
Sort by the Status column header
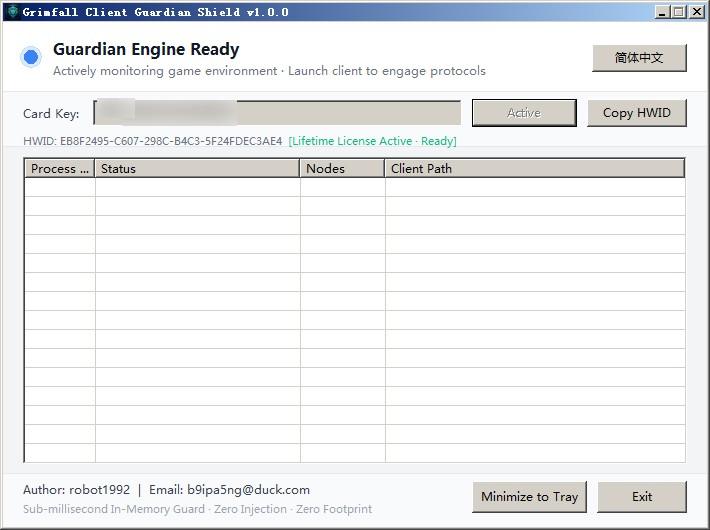click(197, 169)
